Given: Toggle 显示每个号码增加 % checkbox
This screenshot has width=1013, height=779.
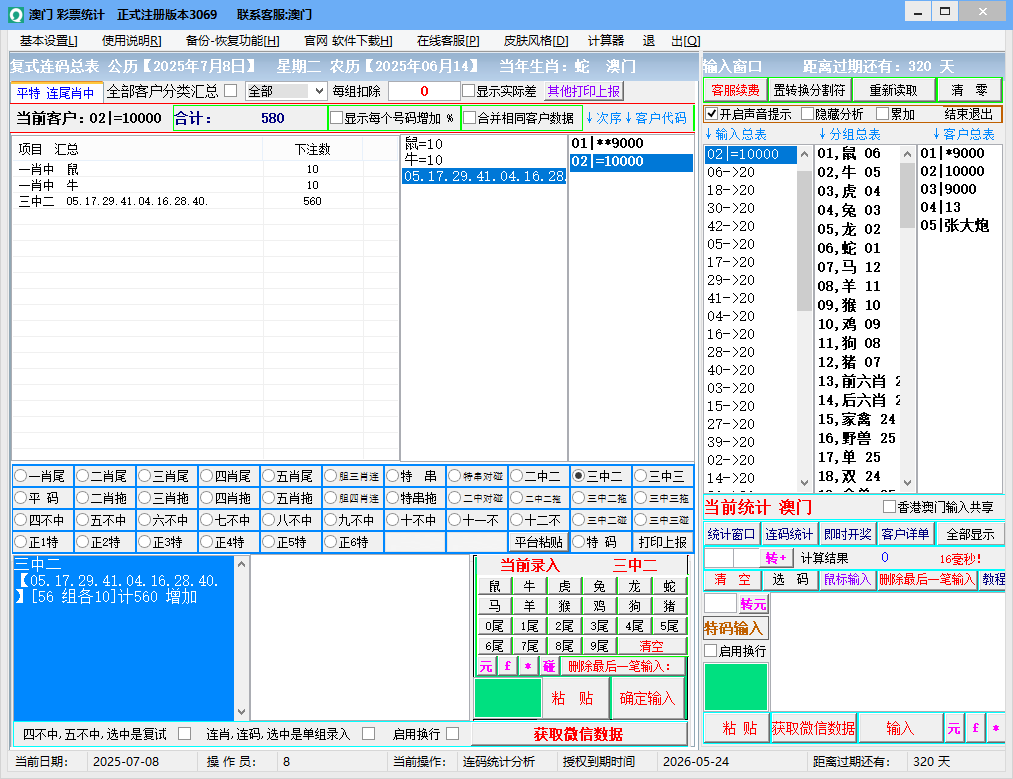Looking at the screenshot, I should click(x=337, y=118).
